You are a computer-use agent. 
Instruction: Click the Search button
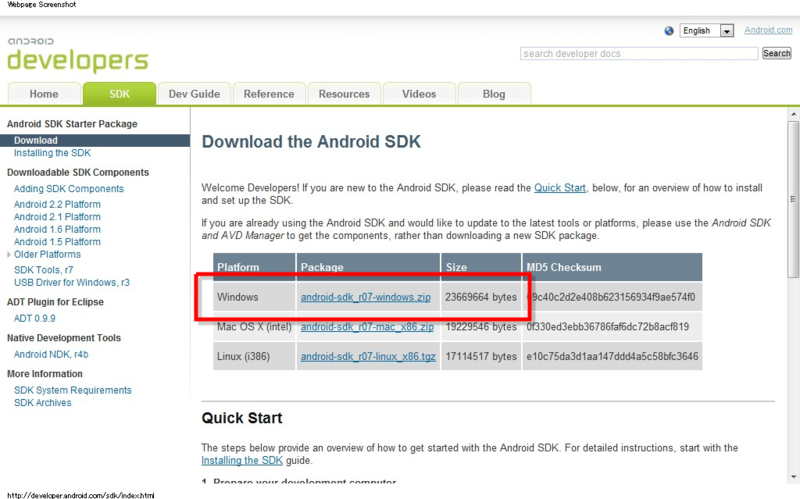777,53
